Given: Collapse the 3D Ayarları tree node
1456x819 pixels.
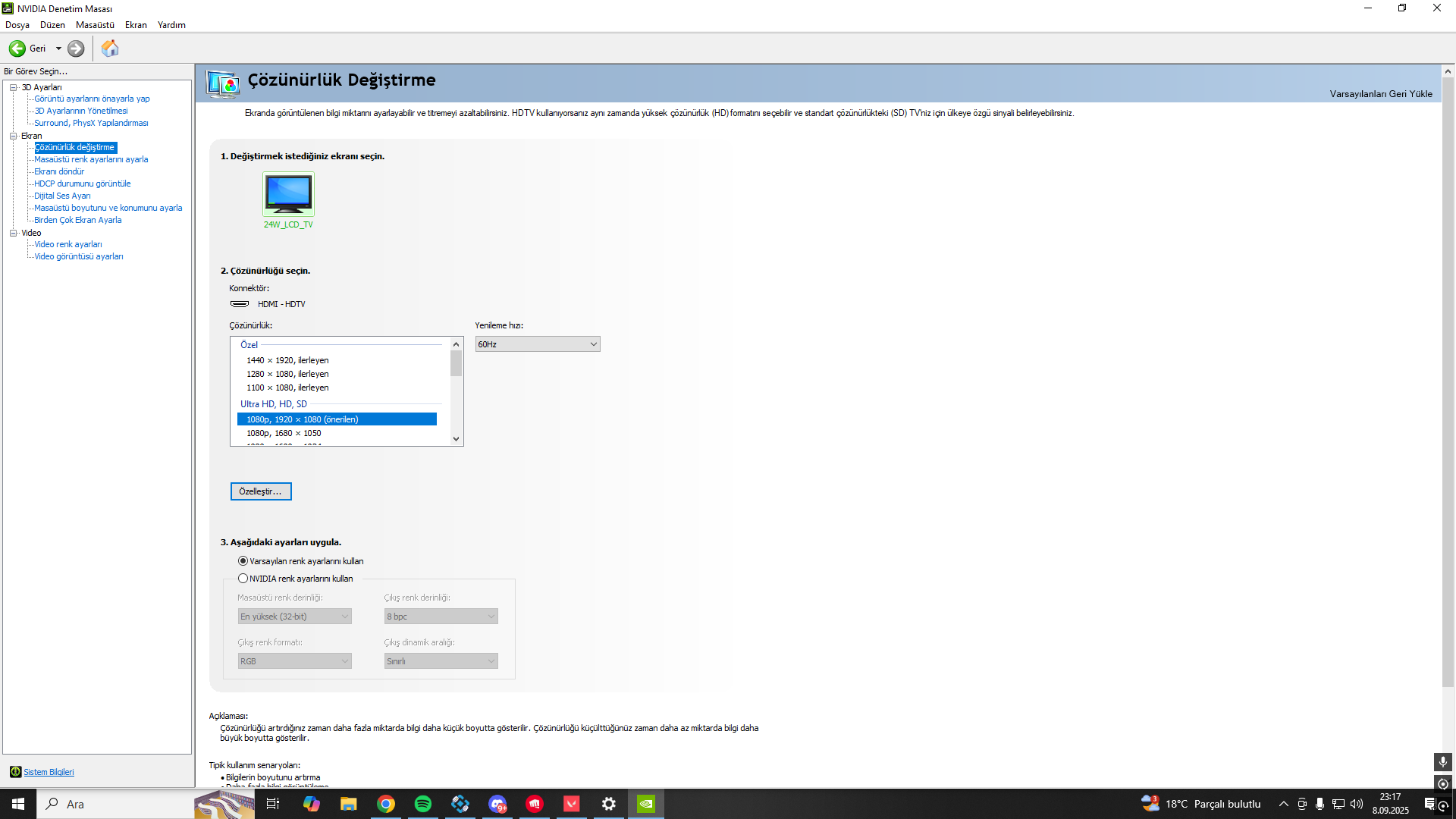Looking at the screenshot, I should pyautogui.click(x=13, y=87).
